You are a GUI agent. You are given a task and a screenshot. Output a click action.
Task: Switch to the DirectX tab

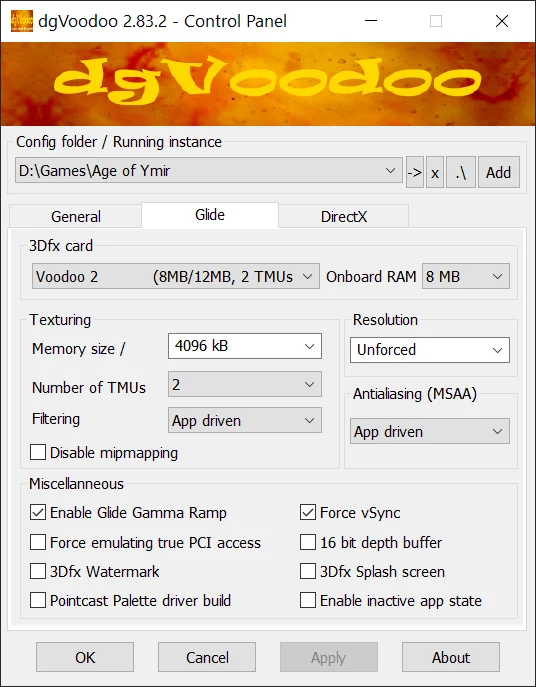(344, 216)
